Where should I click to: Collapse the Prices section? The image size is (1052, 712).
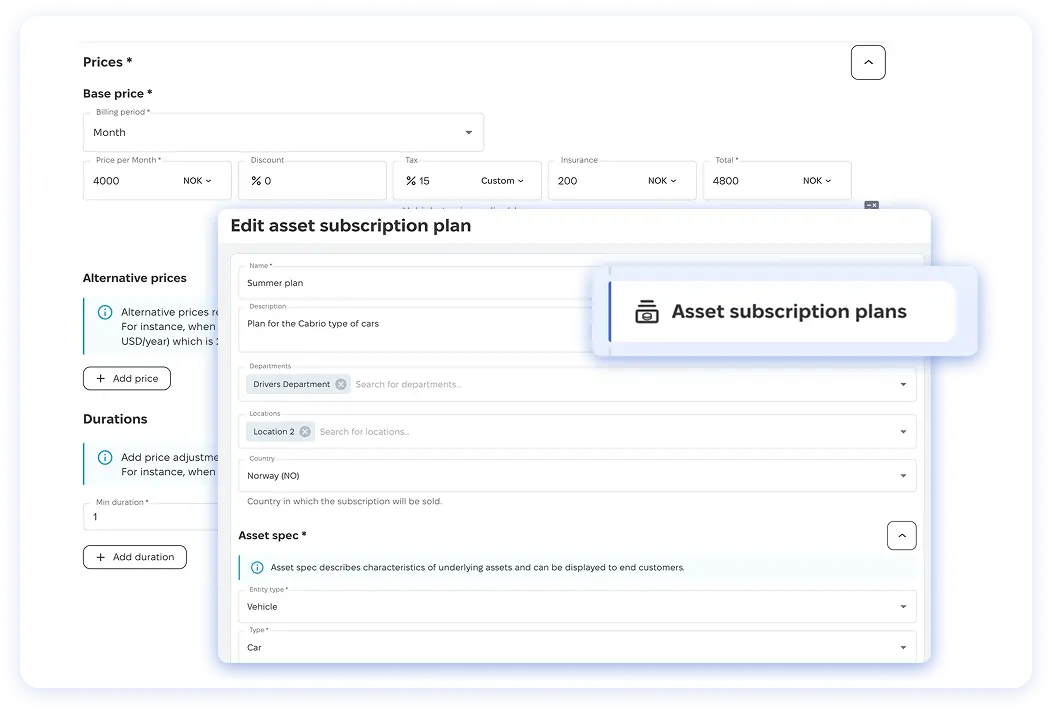tap(867, 62)
